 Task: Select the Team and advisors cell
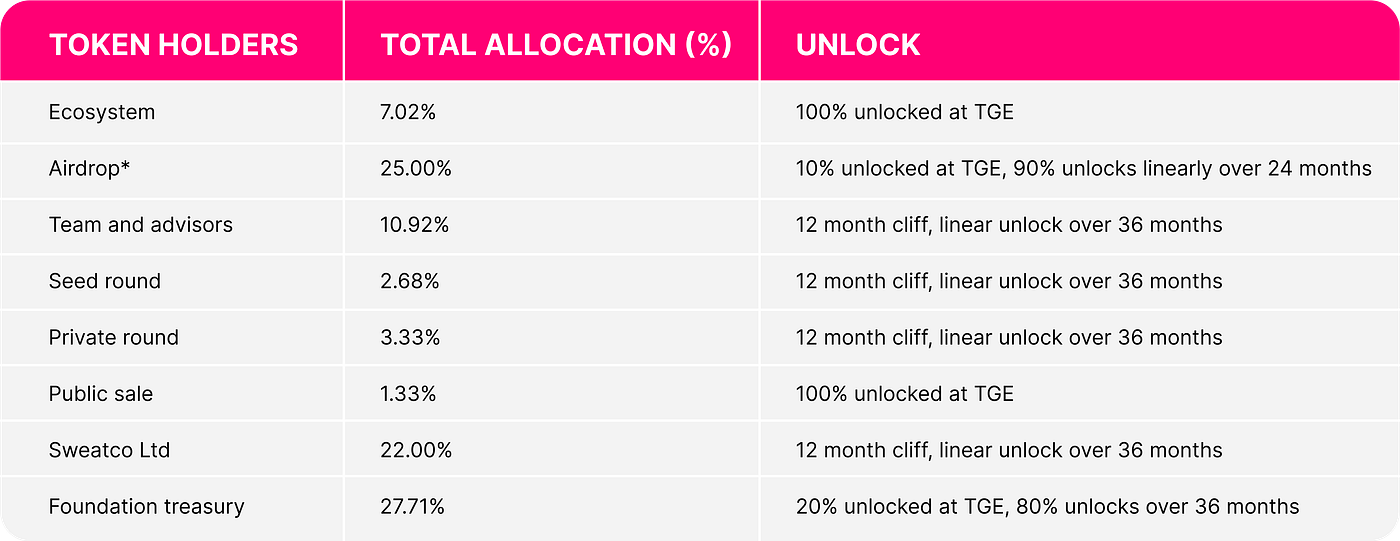[141, 225]
